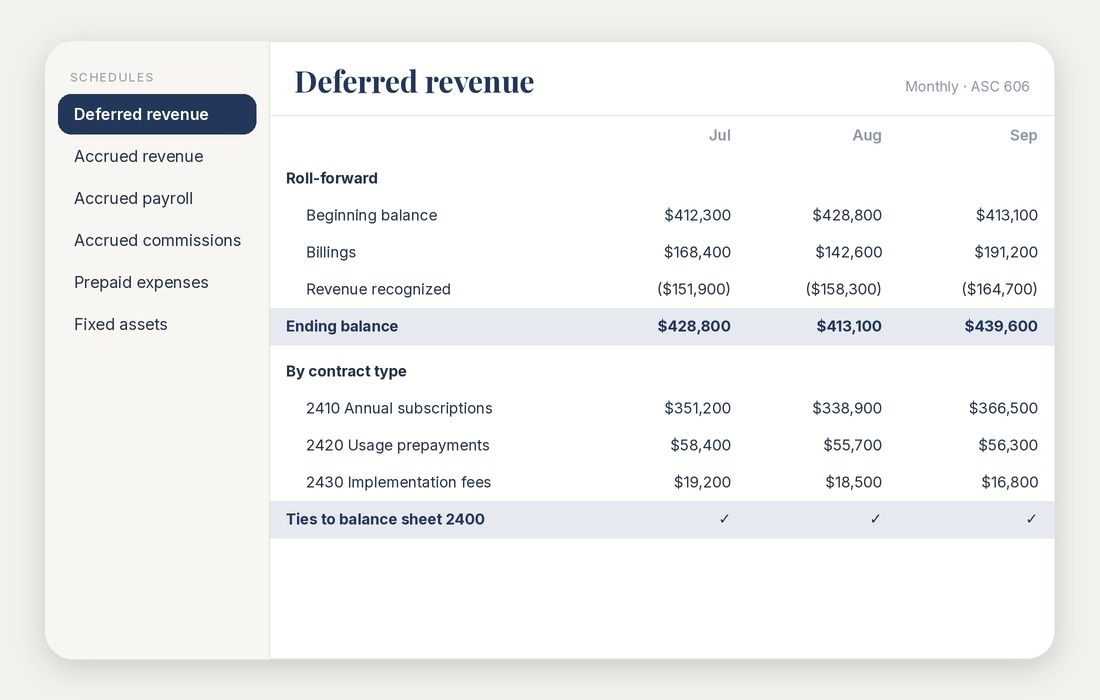The width and height of the screenshot is (1100, 700).
Task: Click the Aug checkmark in Ties to balance sheet row
Action: click(876, 519)
